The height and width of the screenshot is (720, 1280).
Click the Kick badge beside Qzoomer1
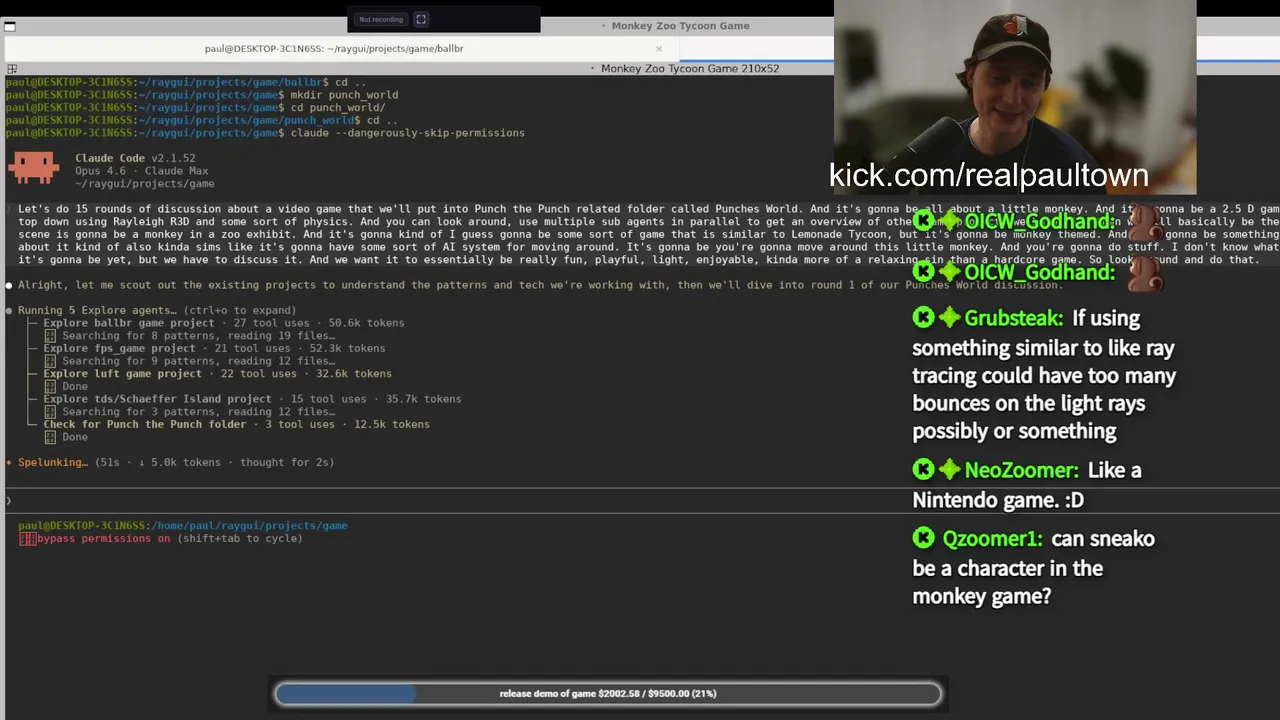coord(923,539)
